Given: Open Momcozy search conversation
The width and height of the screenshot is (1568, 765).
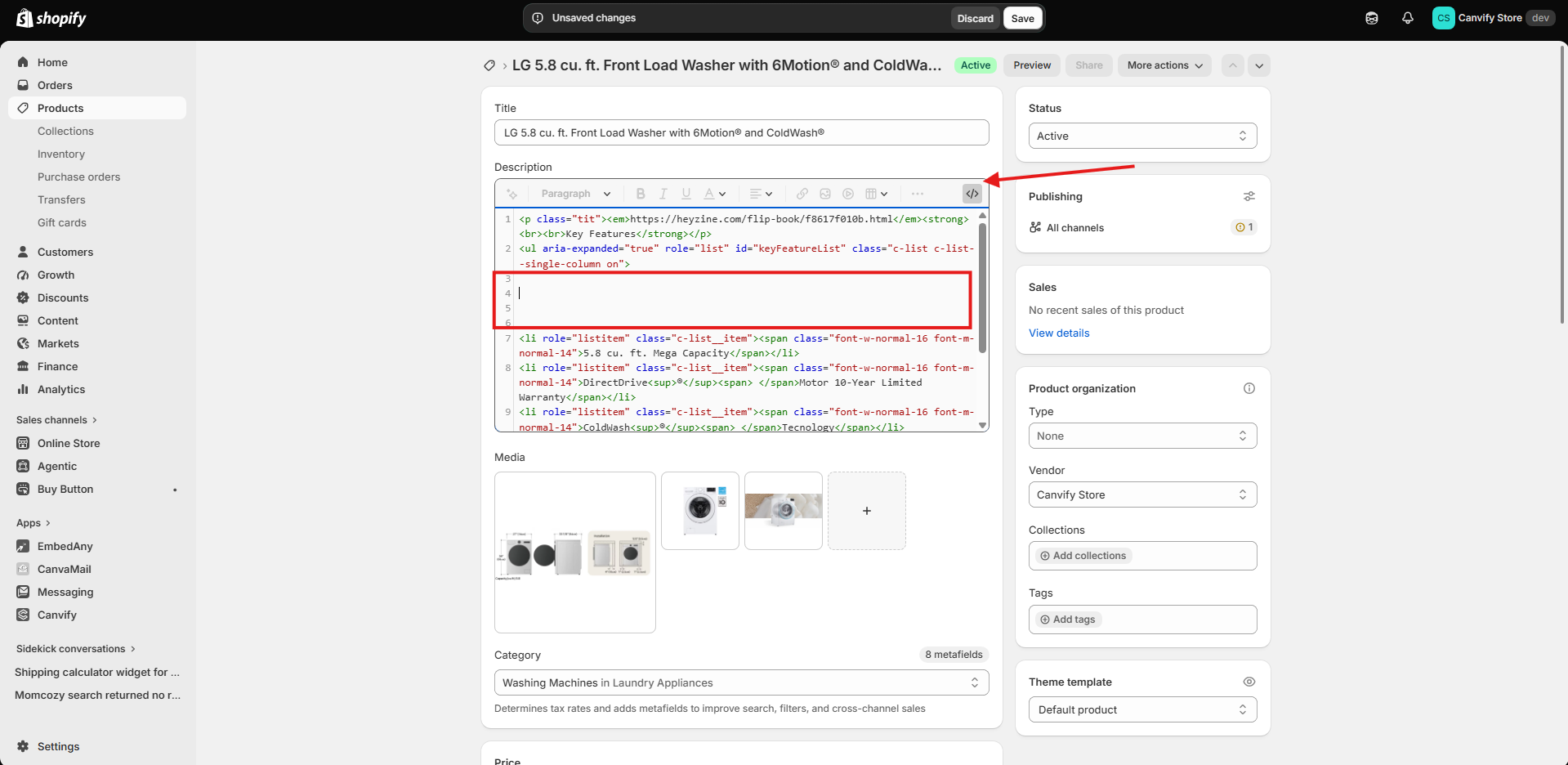Looking at the screenshot, I should coord(97,695).
